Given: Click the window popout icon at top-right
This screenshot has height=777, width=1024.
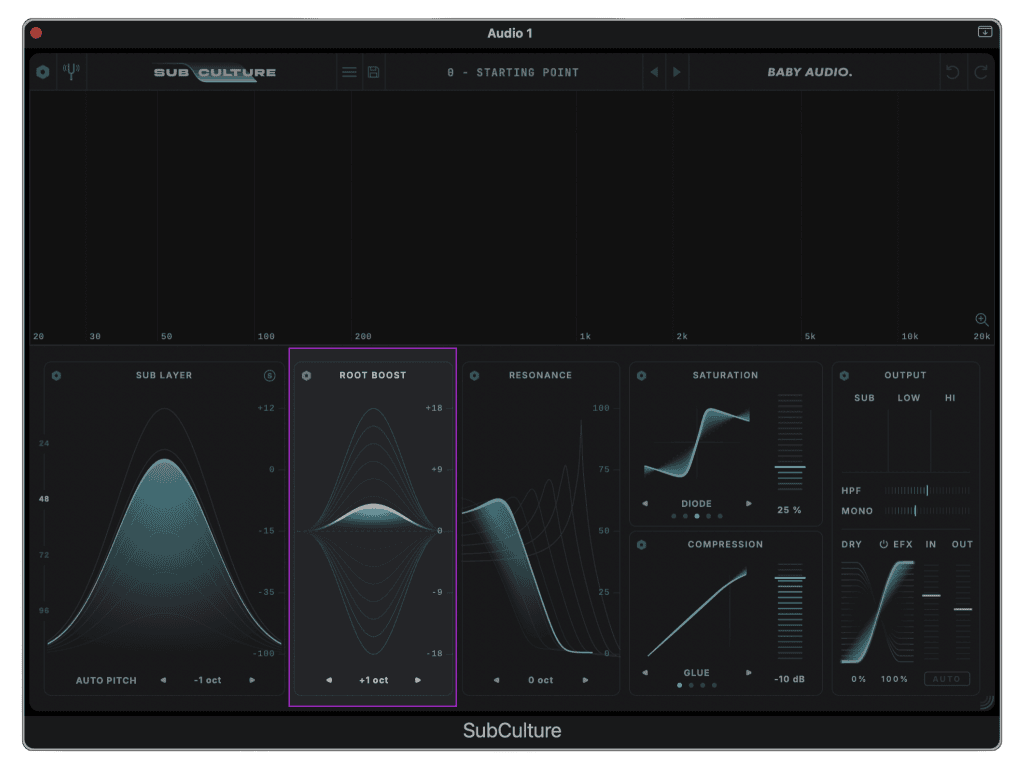Looking at the screenshot, I should click(985, 32).
